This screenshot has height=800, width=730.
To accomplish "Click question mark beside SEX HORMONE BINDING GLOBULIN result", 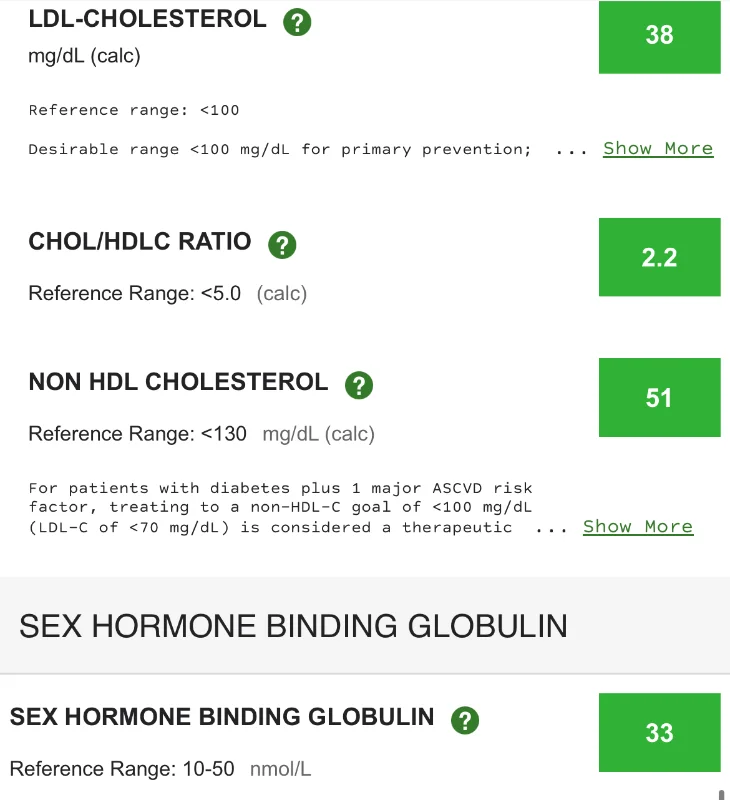I will [465, 720].
